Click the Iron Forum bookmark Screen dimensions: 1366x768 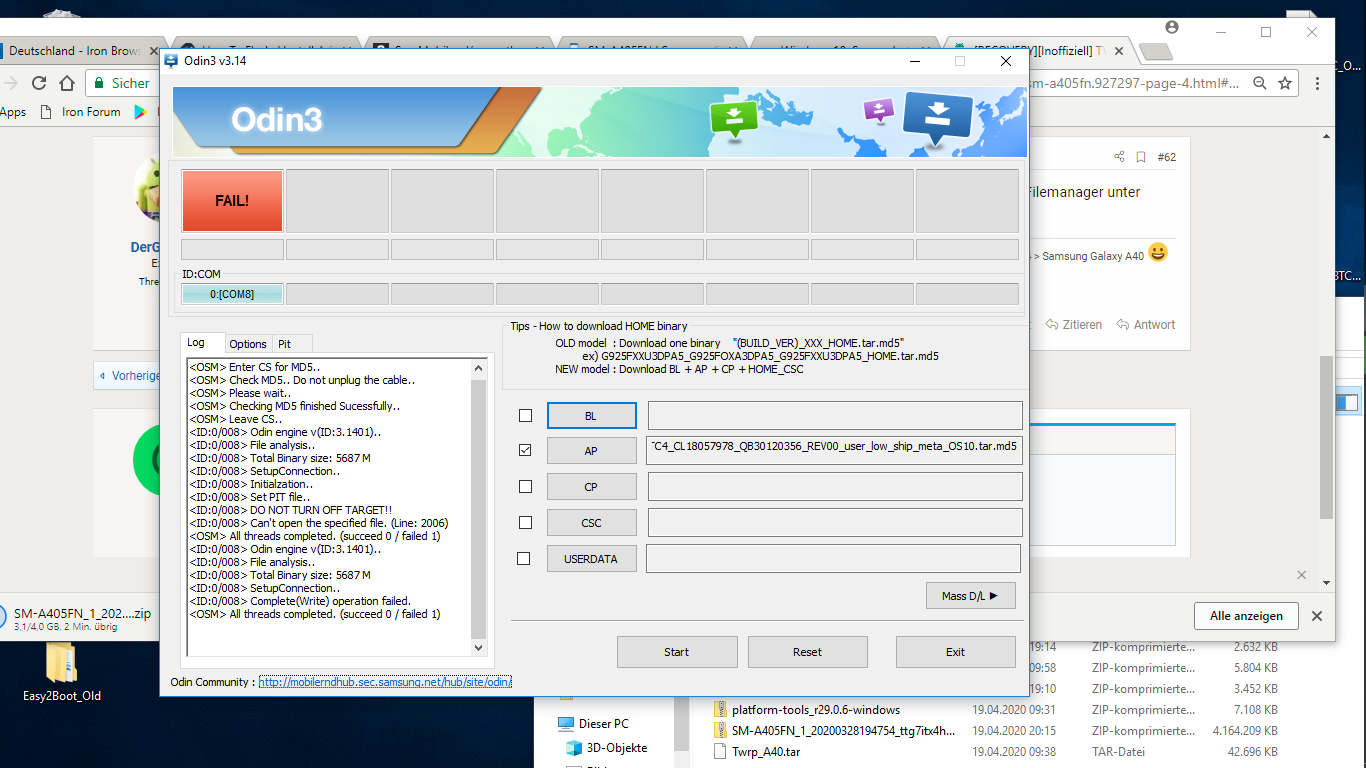click(81, 112)
